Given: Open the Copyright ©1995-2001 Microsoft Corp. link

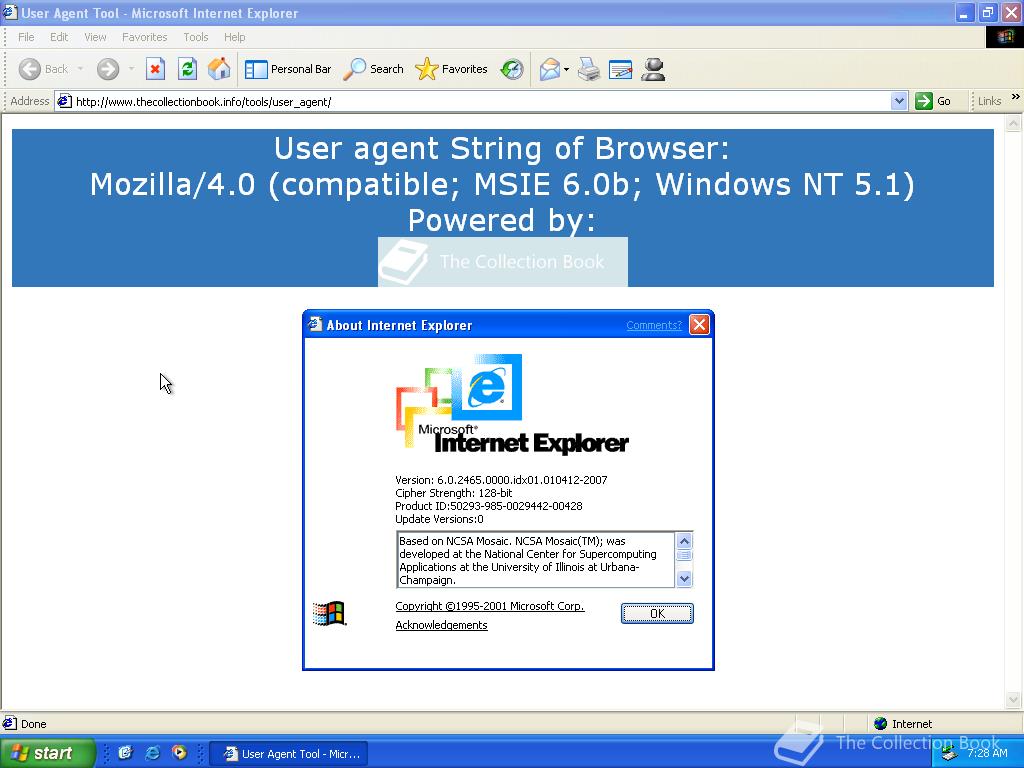Looking at the screenshot, I should [x=490, y=606].
